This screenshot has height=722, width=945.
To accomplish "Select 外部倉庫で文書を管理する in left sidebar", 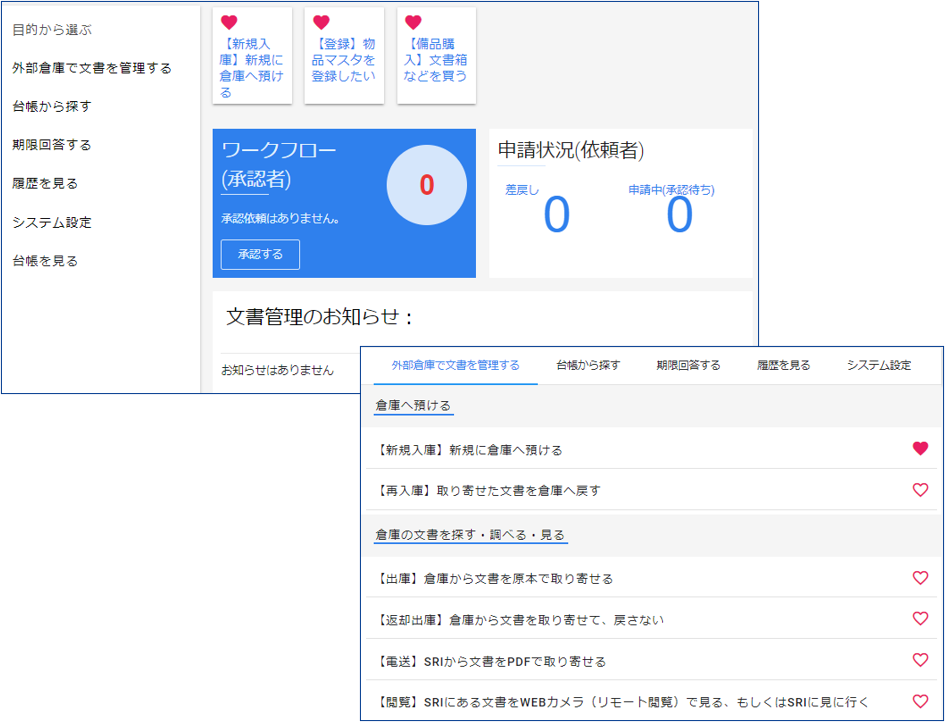I will [x=92, y=68].
